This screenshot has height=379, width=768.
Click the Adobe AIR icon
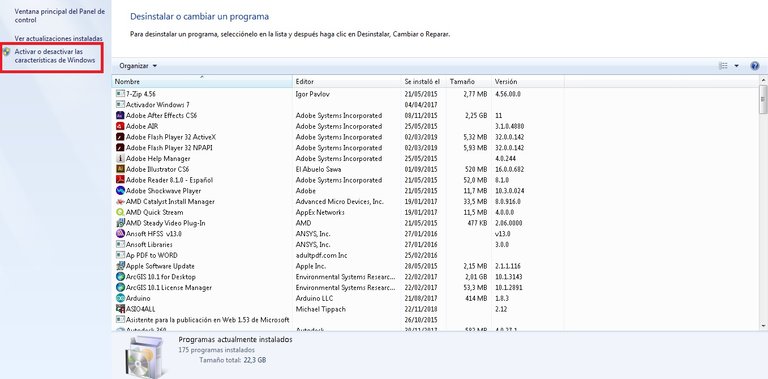[x=120, y=126]
